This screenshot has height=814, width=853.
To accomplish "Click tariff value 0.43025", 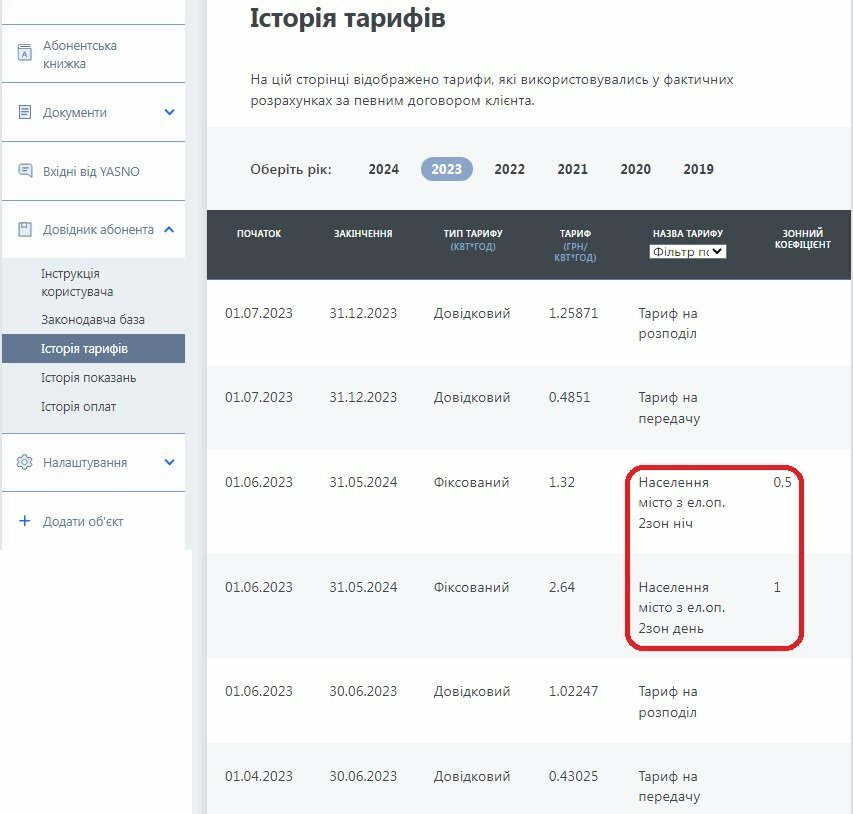I will click(573, 776).
